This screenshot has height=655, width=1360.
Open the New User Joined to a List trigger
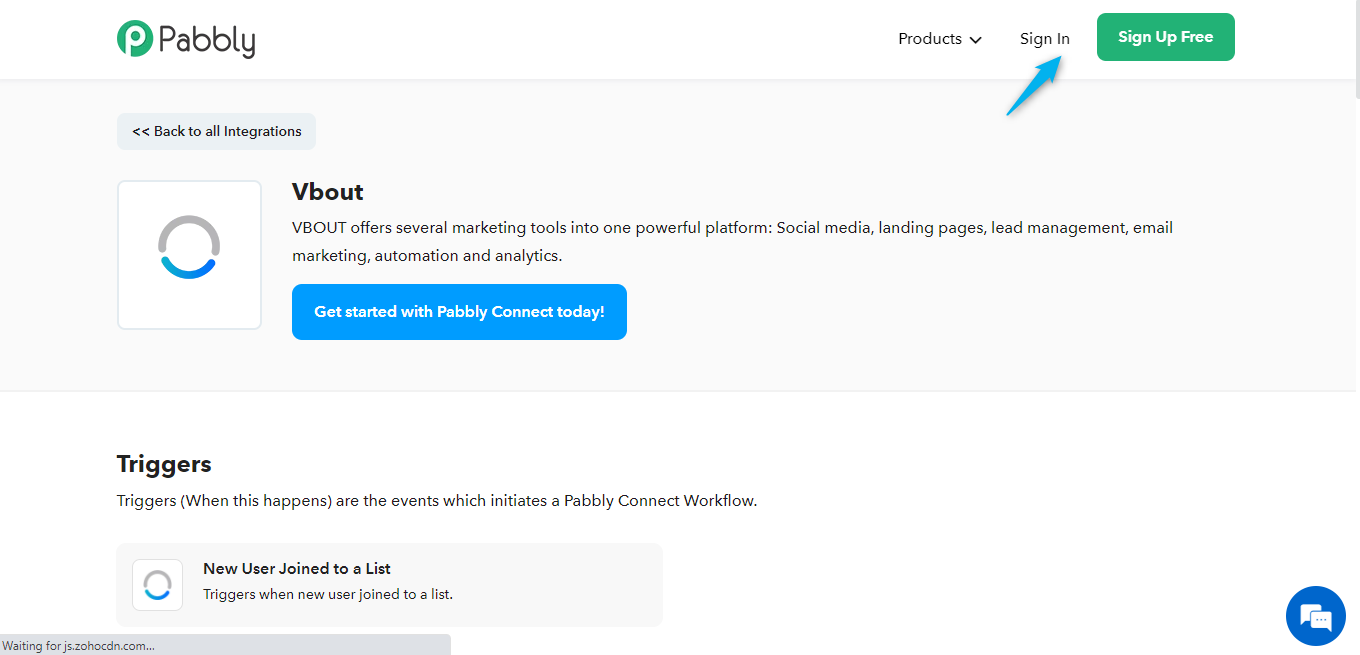(x=297, y=568)
